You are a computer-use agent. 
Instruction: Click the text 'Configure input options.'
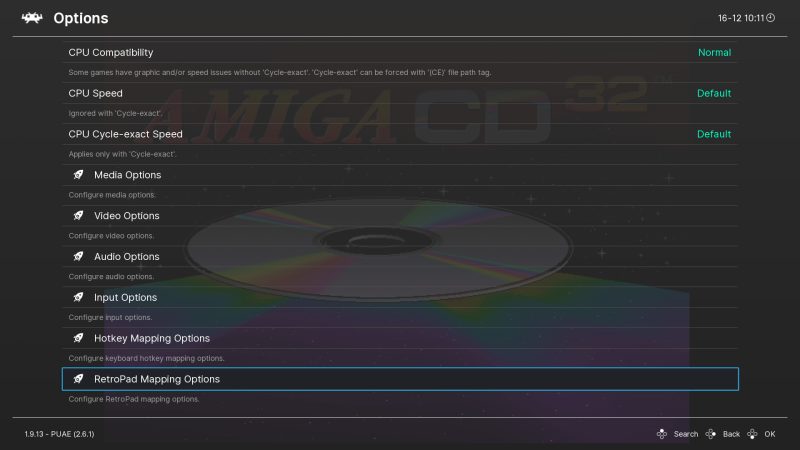pos(110,317)
